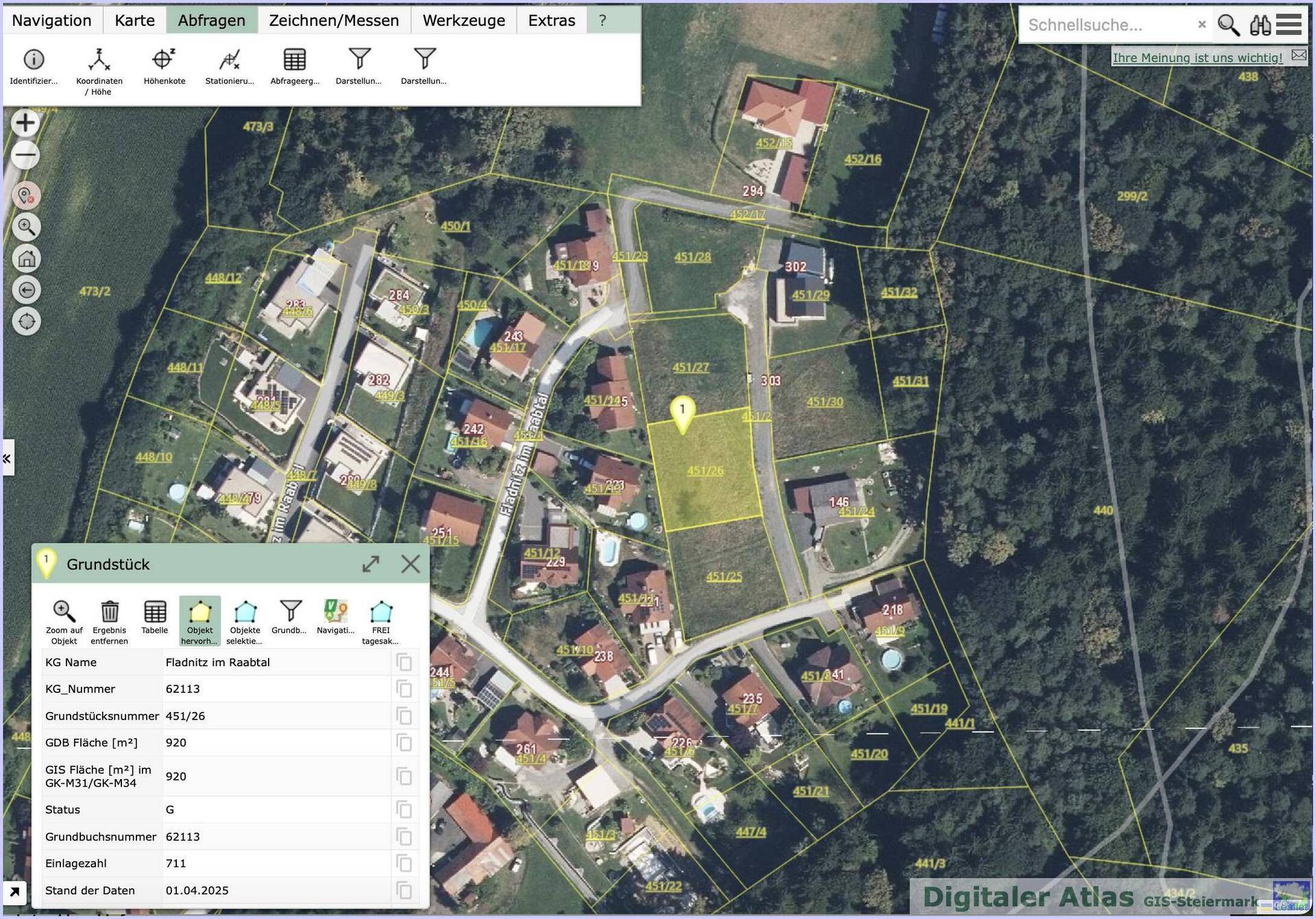The height and width of the screenshot is (919, 1316).
Task: Click 'Ihre Meinung ist uns wichtig!' link
Action: point(1197,58)
